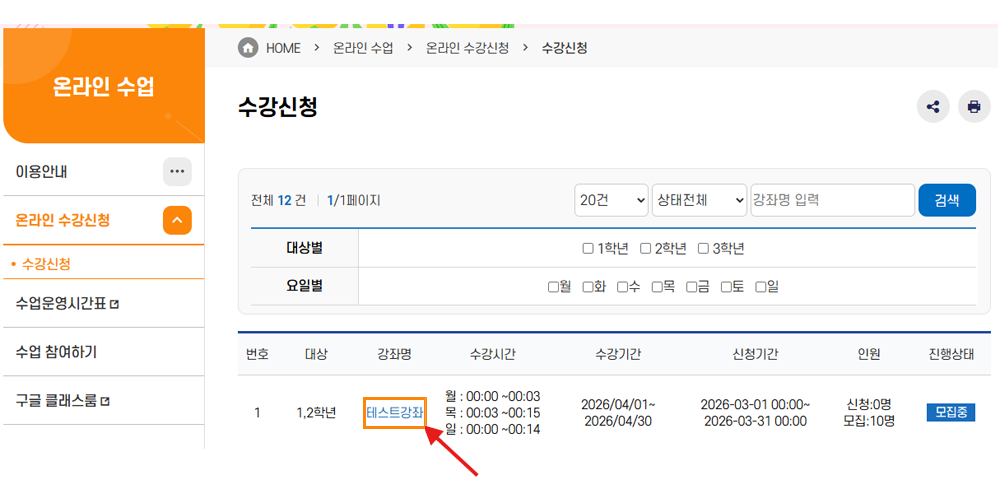
Task: Open 구글 클래스룸 external link
Action: tap(62, 401)
